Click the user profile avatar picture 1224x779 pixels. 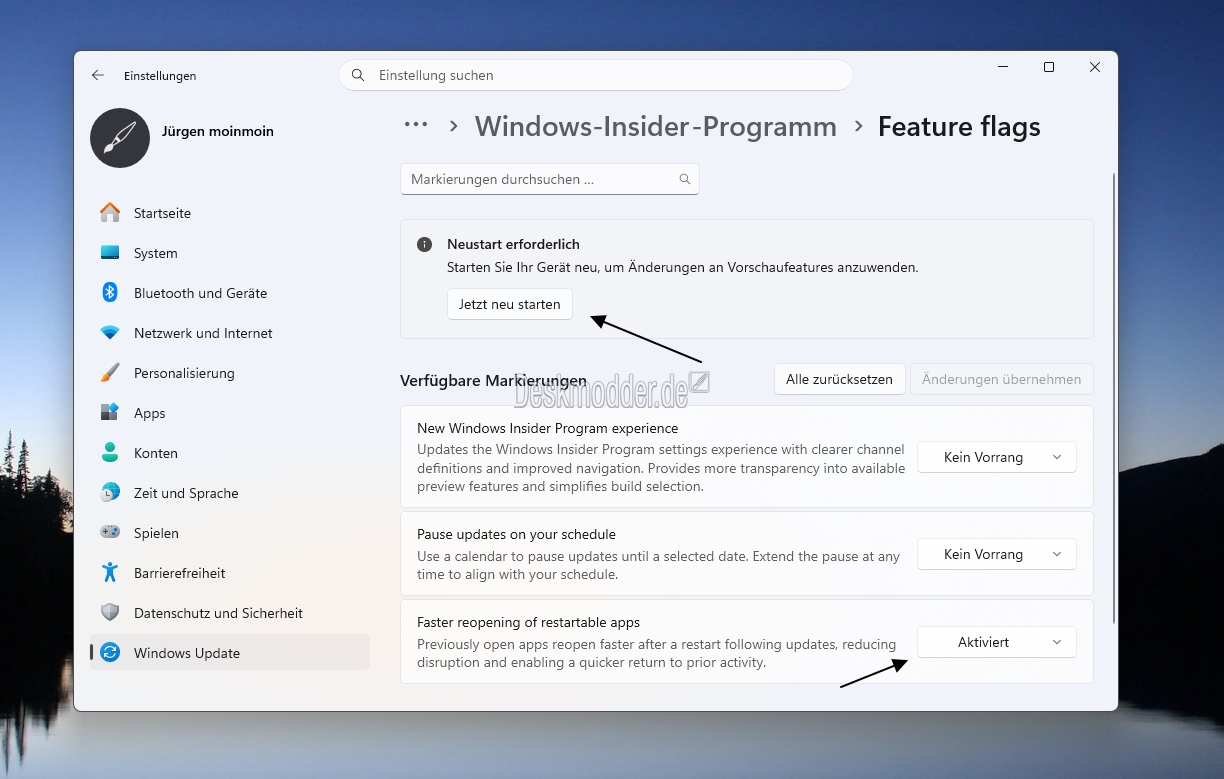pyautogui.click(x=120, y=138)
